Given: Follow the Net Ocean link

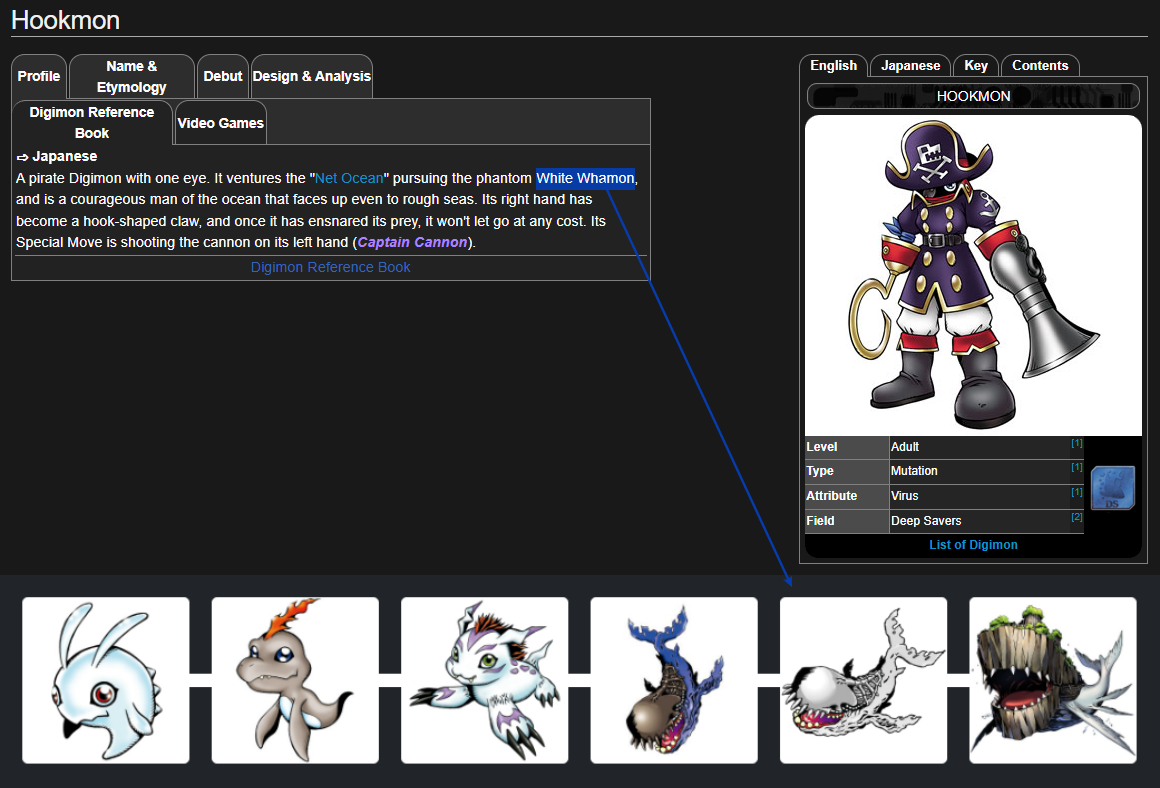Looking at the screenshot, I should click(349, 178).
